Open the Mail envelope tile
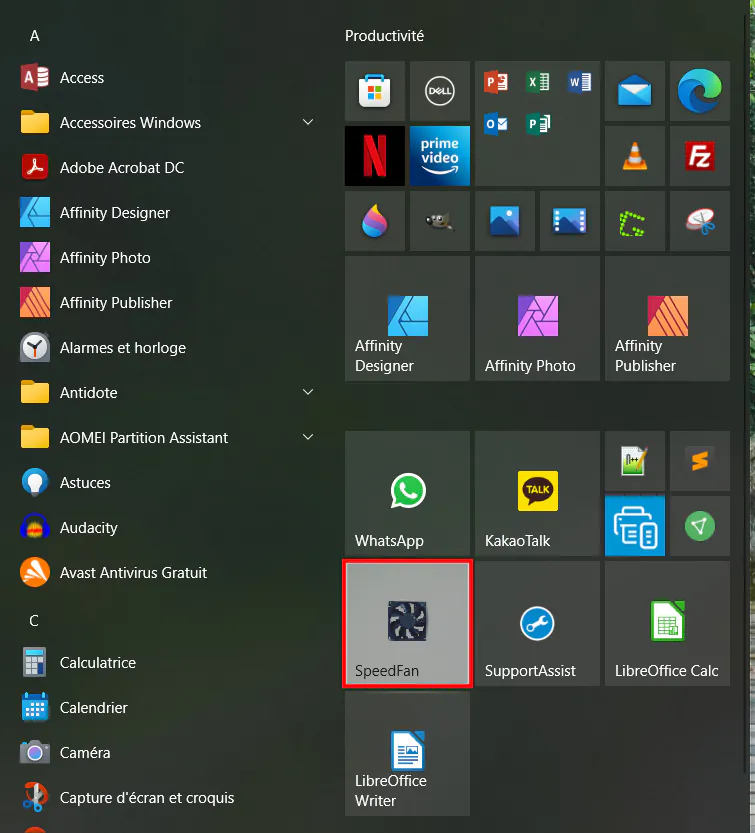Image resolution: width=755 pixels, height=833 pixels. pyautogui.click(x=634, y=91)
